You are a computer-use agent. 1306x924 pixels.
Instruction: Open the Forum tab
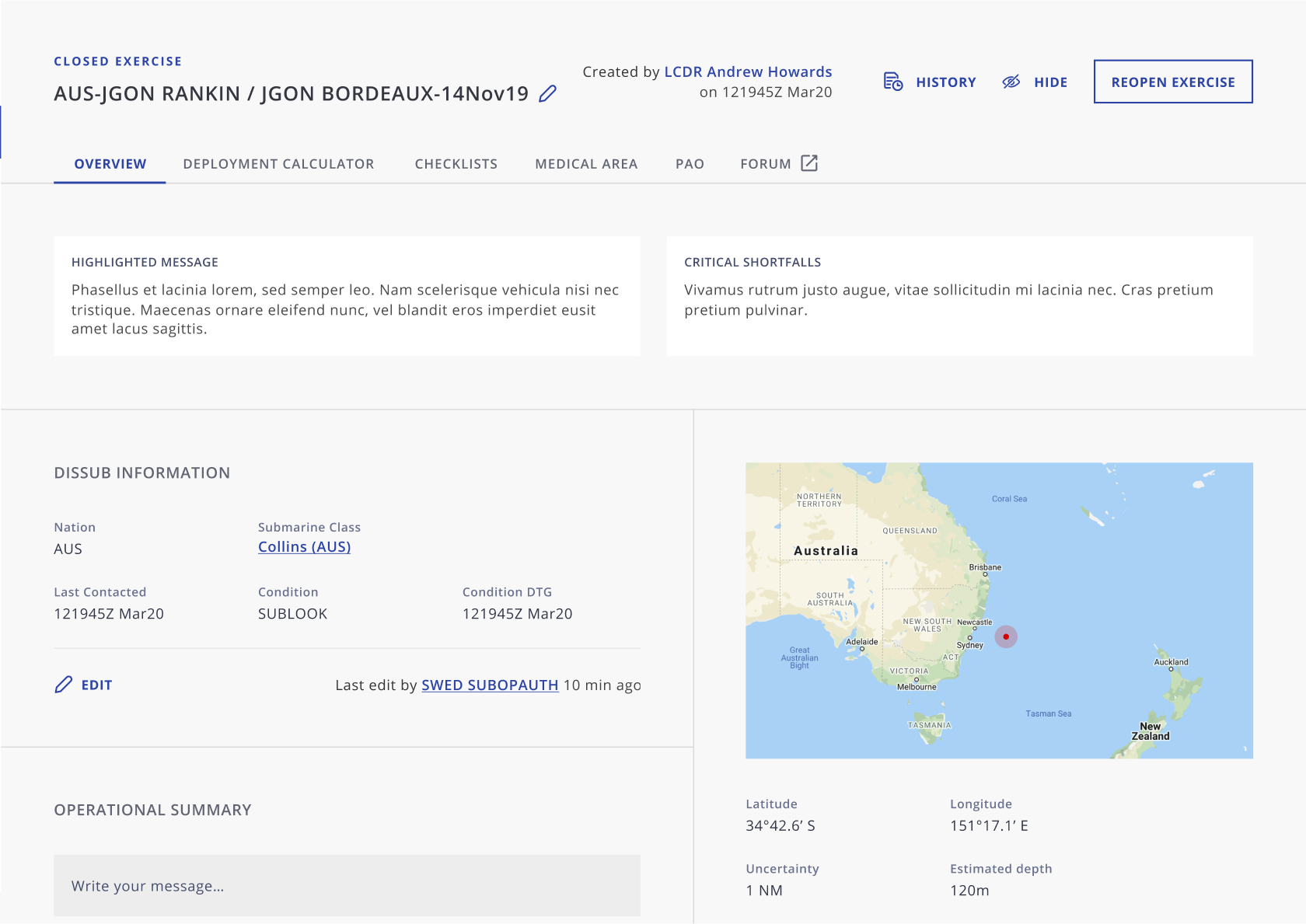click(765, 164)
